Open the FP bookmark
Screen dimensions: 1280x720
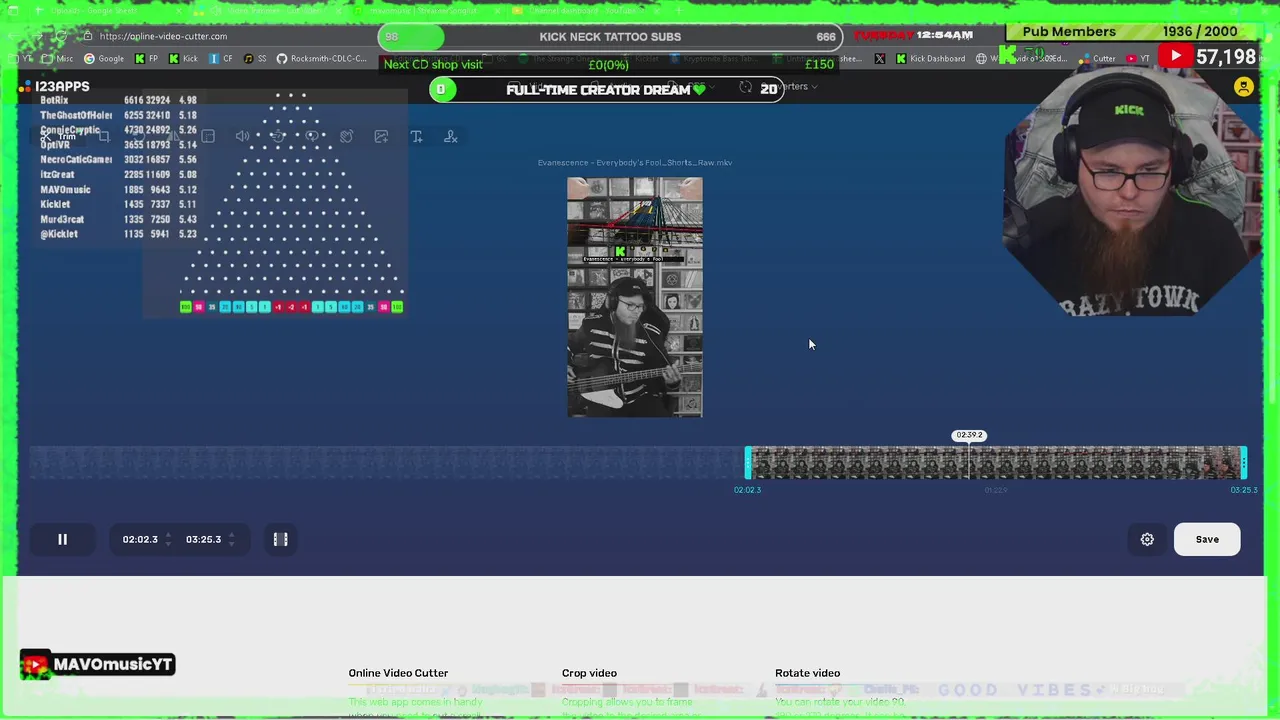(146, 59)
